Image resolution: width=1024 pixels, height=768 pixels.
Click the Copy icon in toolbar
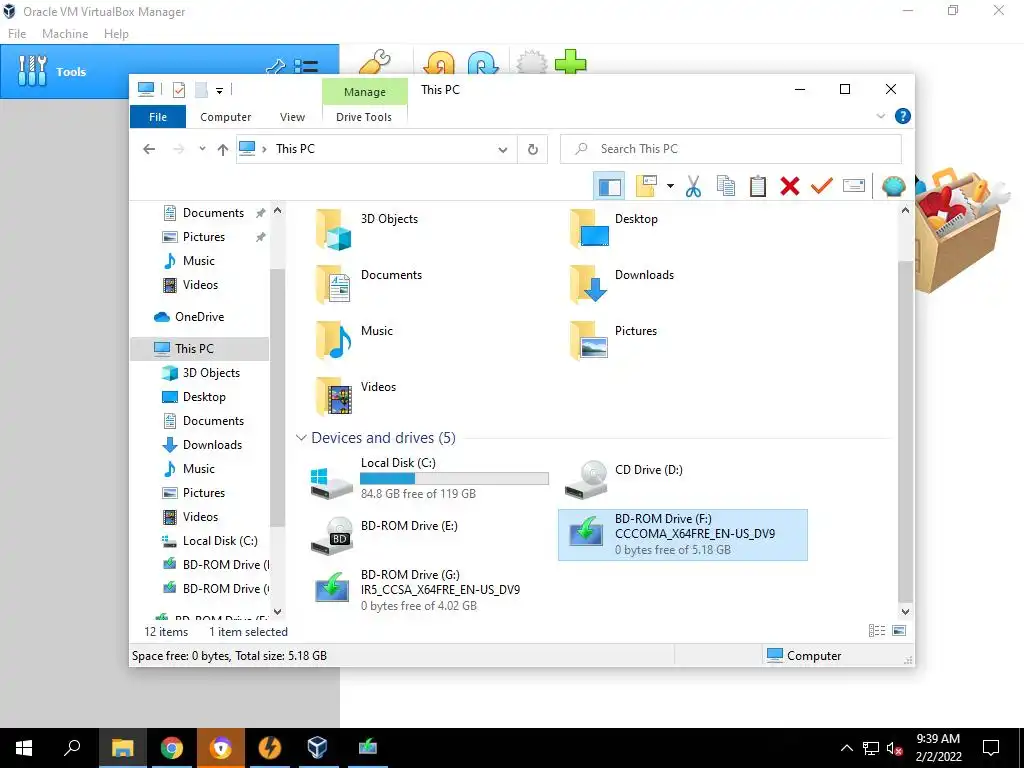coord(726,186)
